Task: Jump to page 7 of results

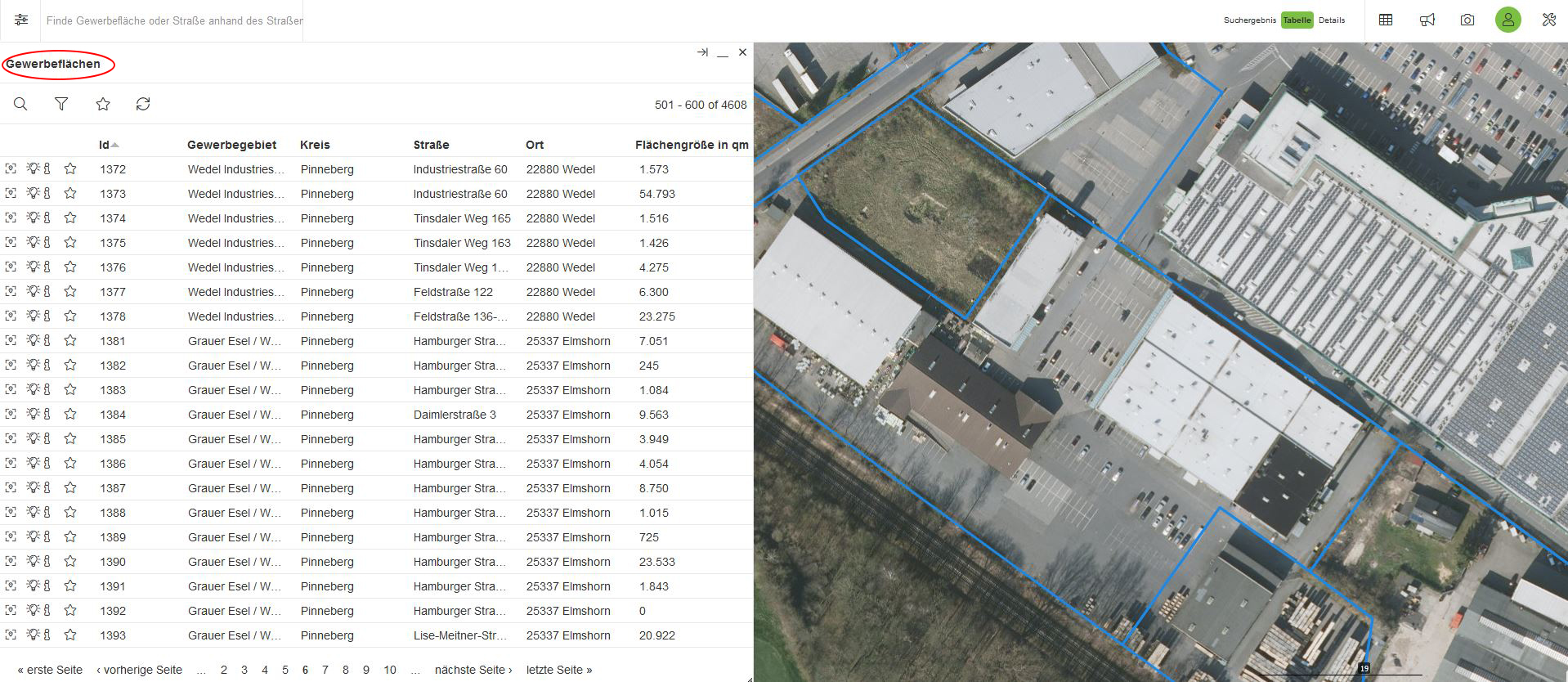Action: pyautogui.click(x=325, y=670)
